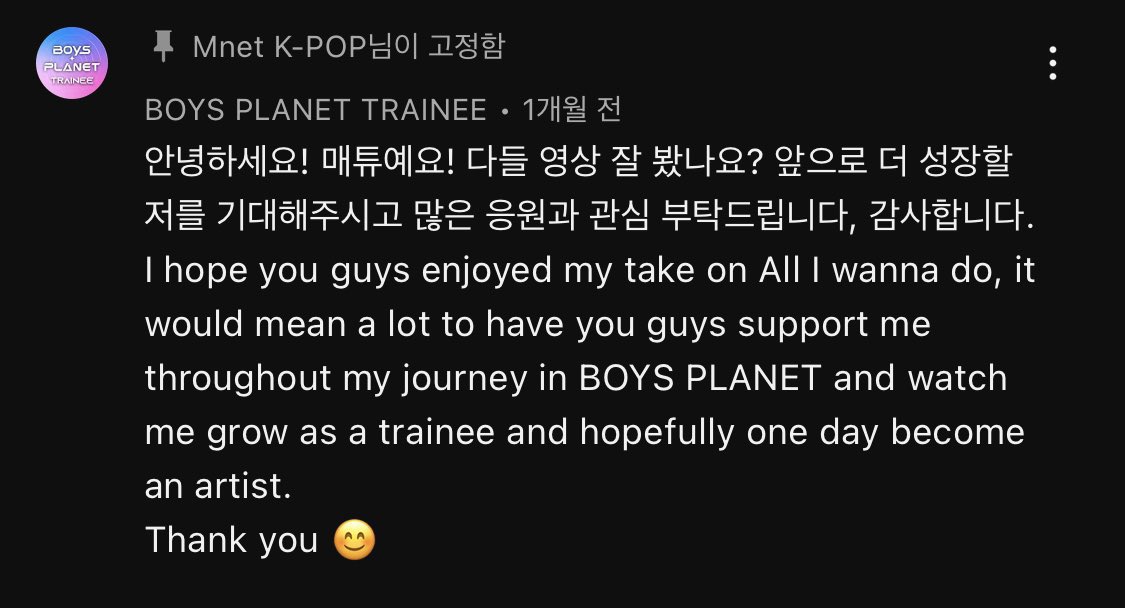The width and height of the screenshot is (1125, 608).
Task: Click the line starting "would mean a lot"
Action: 538,325
